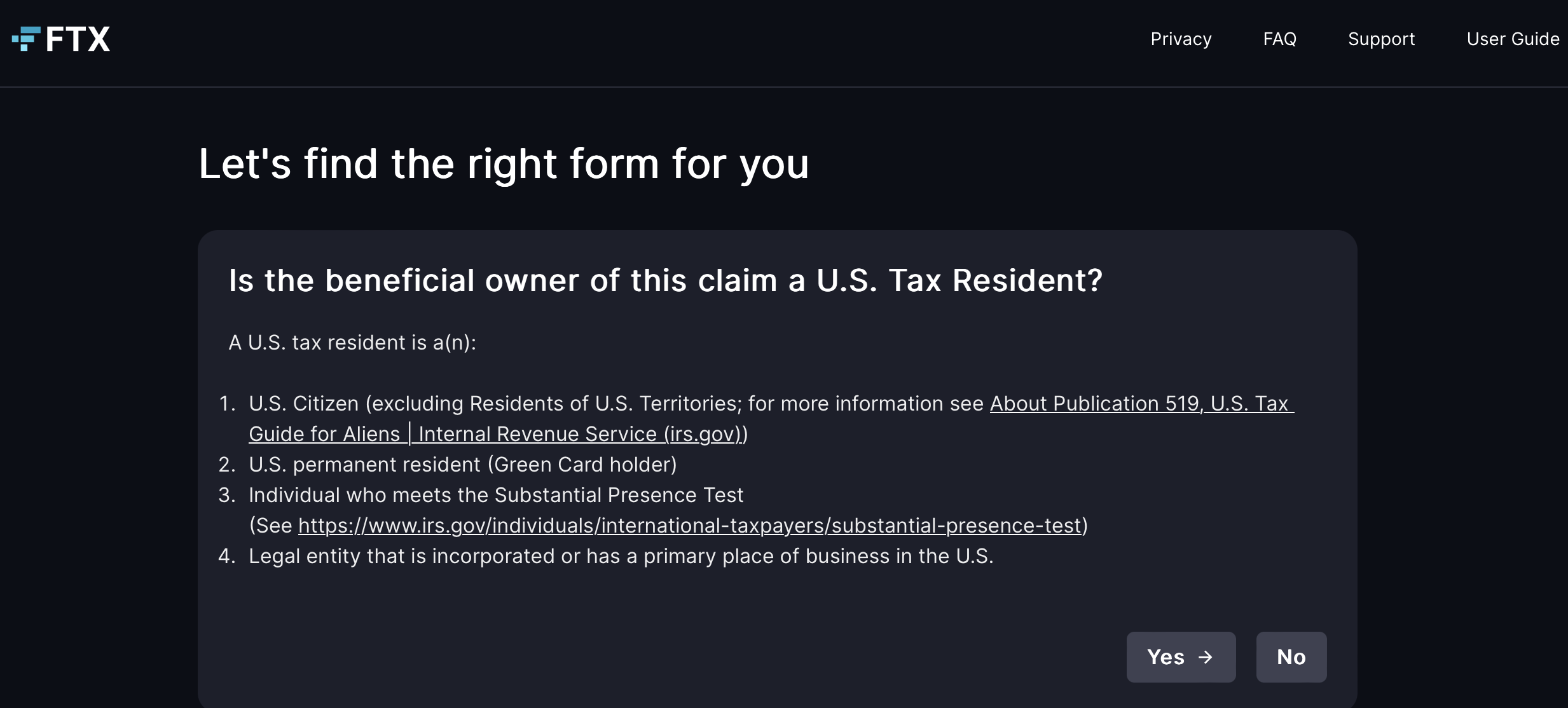Click the Legal entity list item
The height and width of the screenshot is (708, 1568).
621,556
